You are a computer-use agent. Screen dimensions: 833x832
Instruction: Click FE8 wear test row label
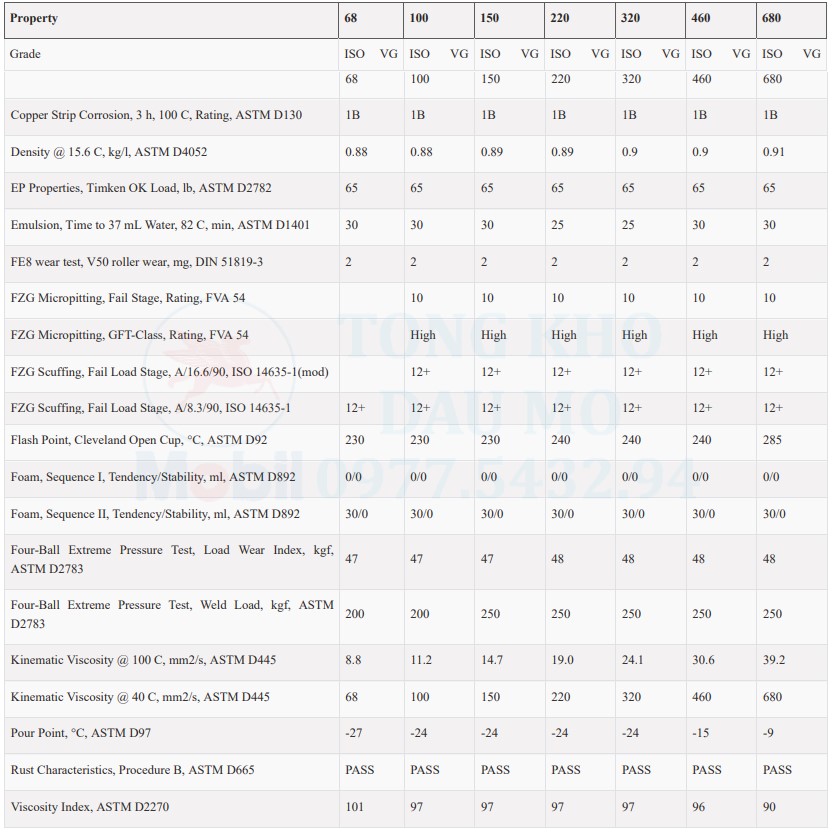(x=137, y=262)
